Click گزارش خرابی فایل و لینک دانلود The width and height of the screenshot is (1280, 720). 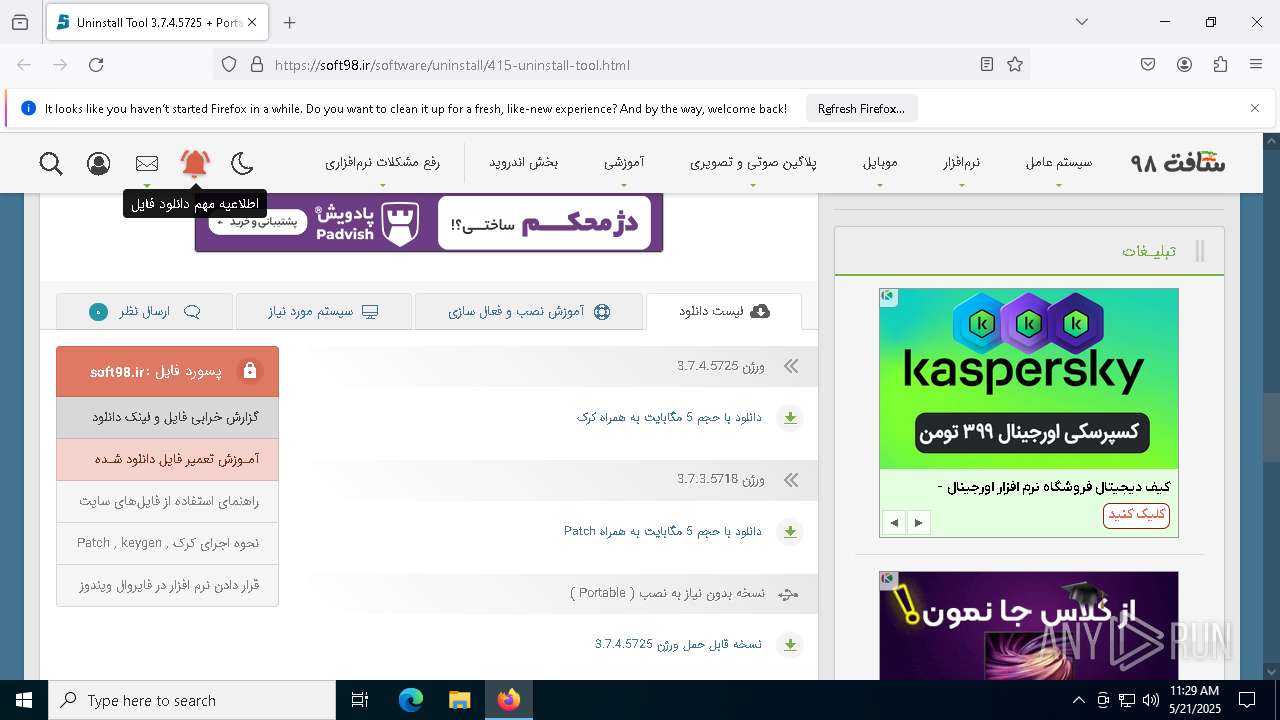[167, 417]
